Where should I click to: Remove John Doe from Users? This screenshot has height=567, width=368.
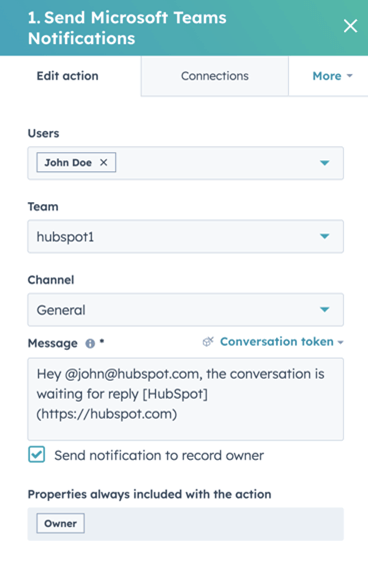104,162
